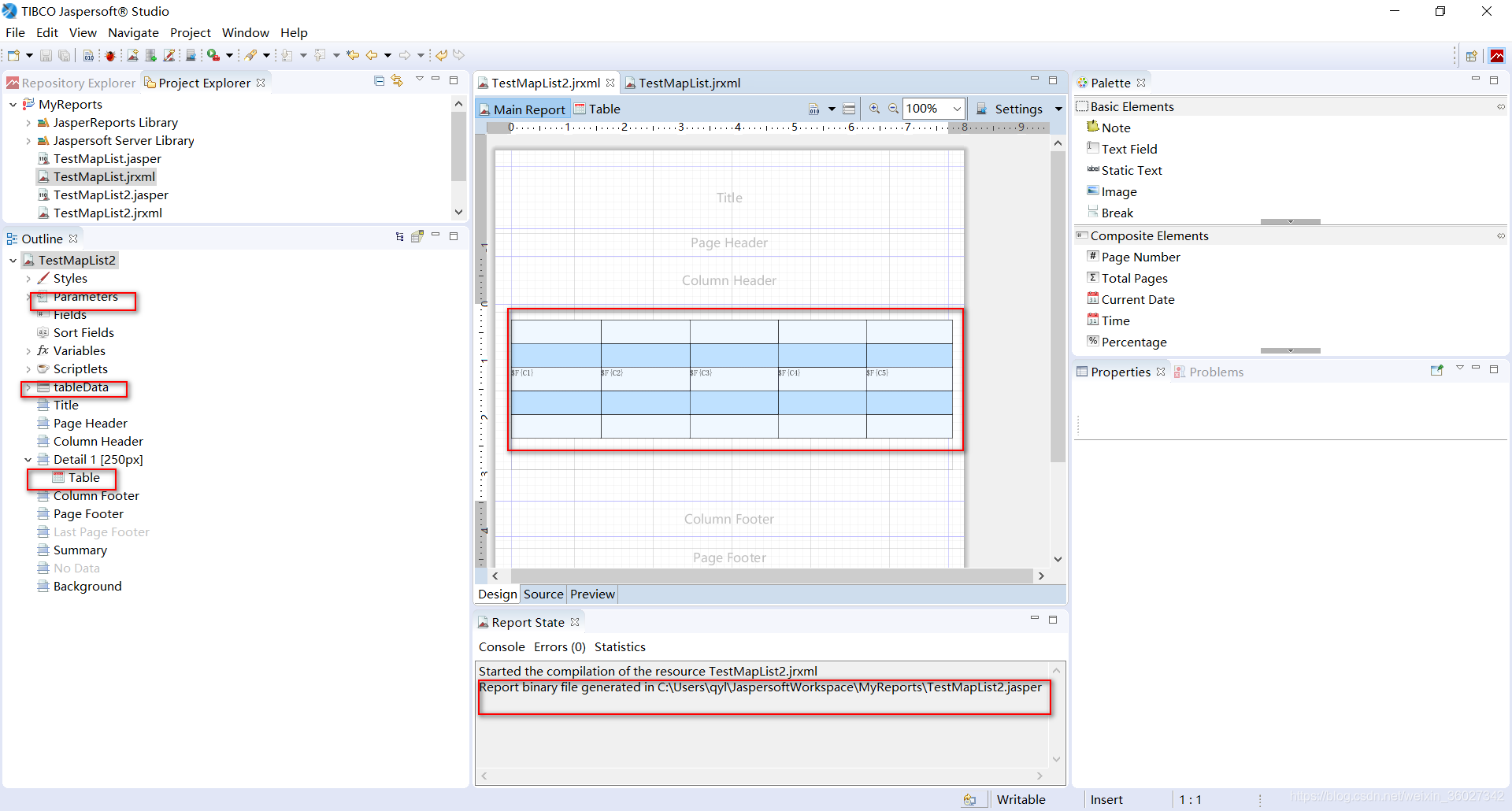Click the compile-to-binary (010) toolbar icon
The height and width of the screenshot is (811, 1512).
pyautogui.click(x=88, y=55)
